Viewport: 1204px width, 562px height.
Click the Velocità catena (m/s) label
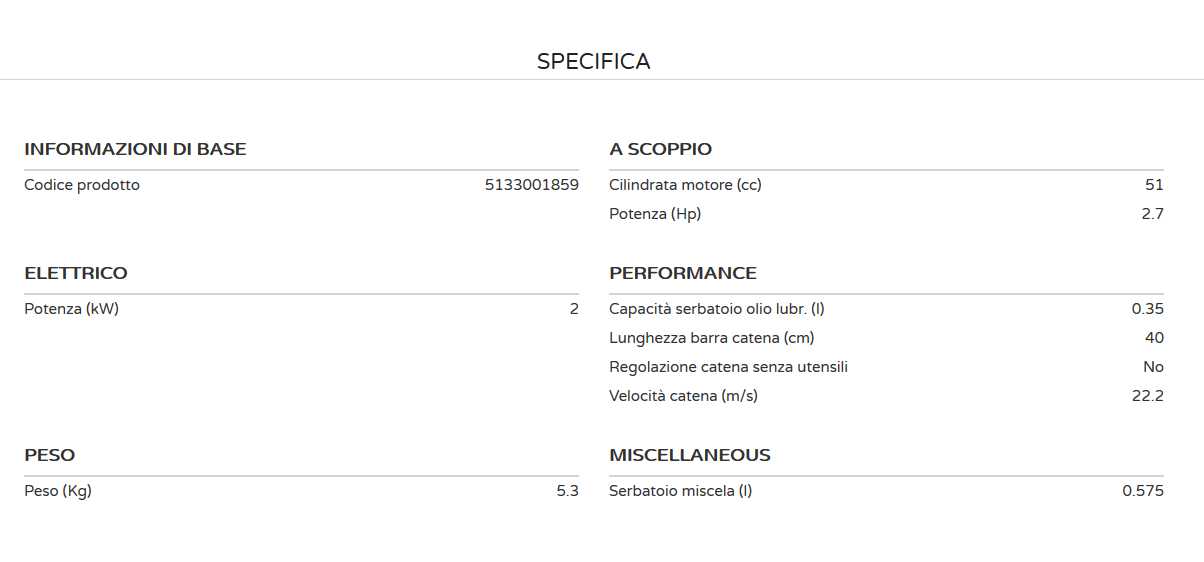point(683,396)
